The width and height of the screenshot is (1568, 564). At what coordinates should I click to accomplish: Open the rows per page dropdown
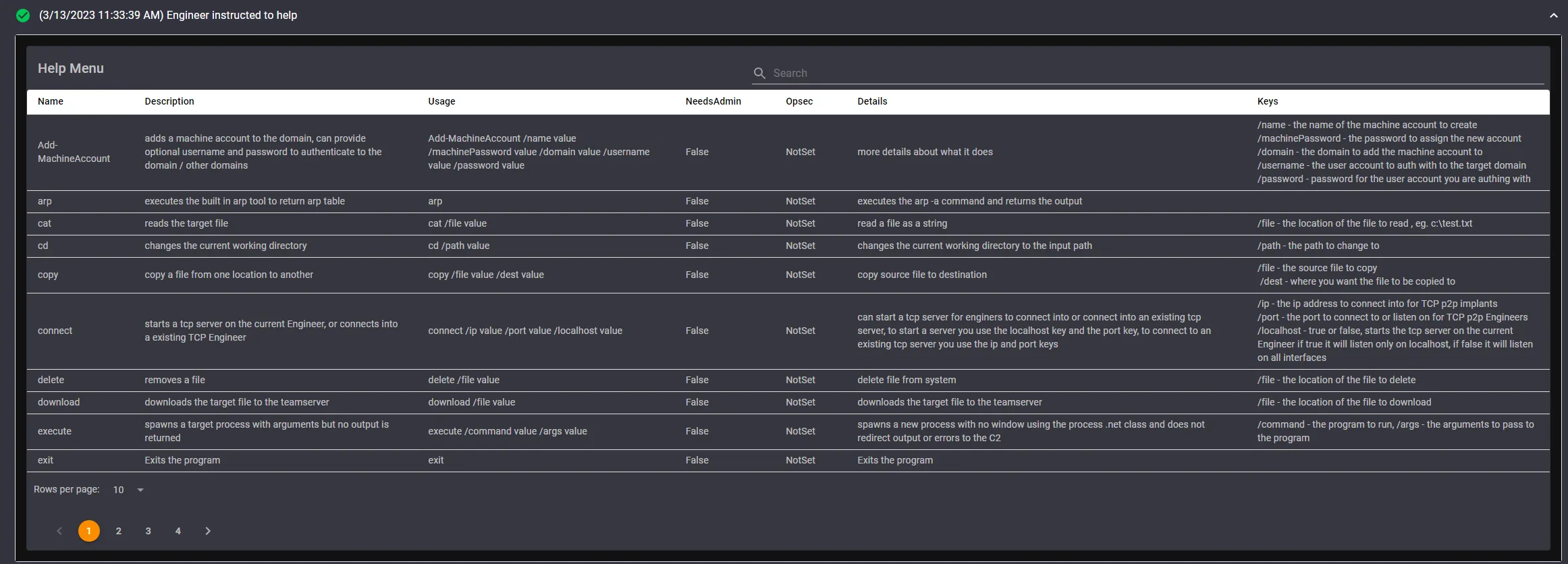pos(128,490)
